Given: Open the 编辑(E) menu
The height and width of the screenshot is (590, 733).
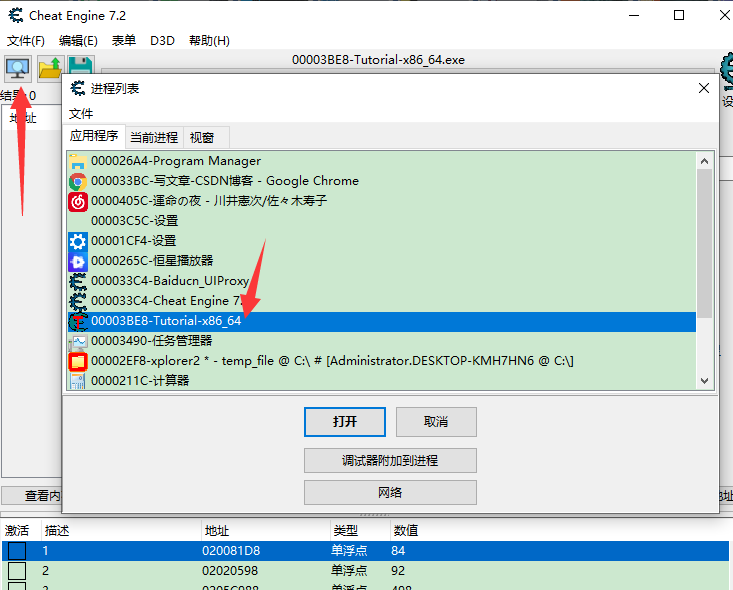Looking at the screenshot, I should click(x=78, y=41).
